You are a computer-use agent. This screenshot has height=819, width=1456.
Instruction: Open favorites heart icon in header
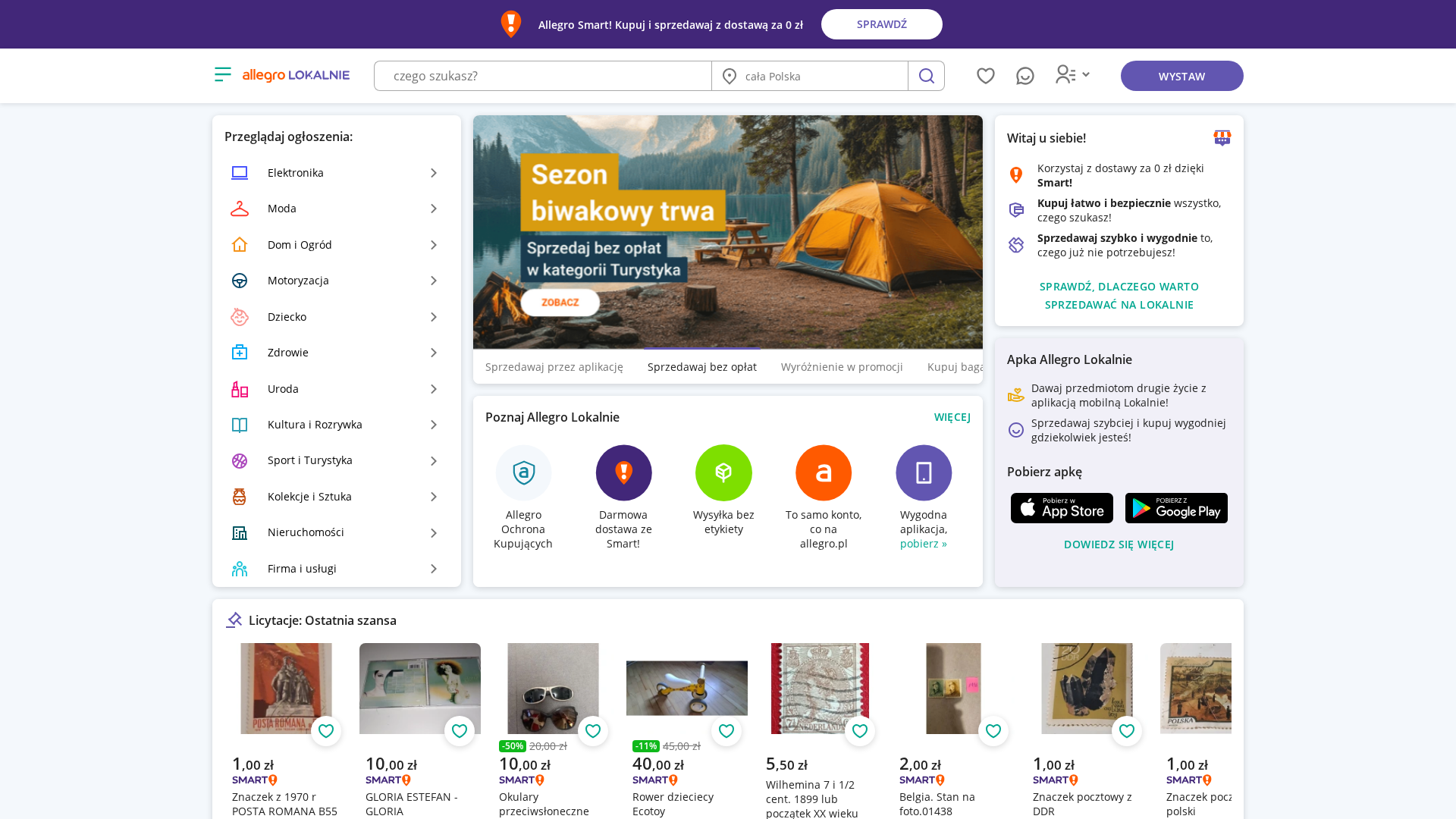[x=986, y=76]
